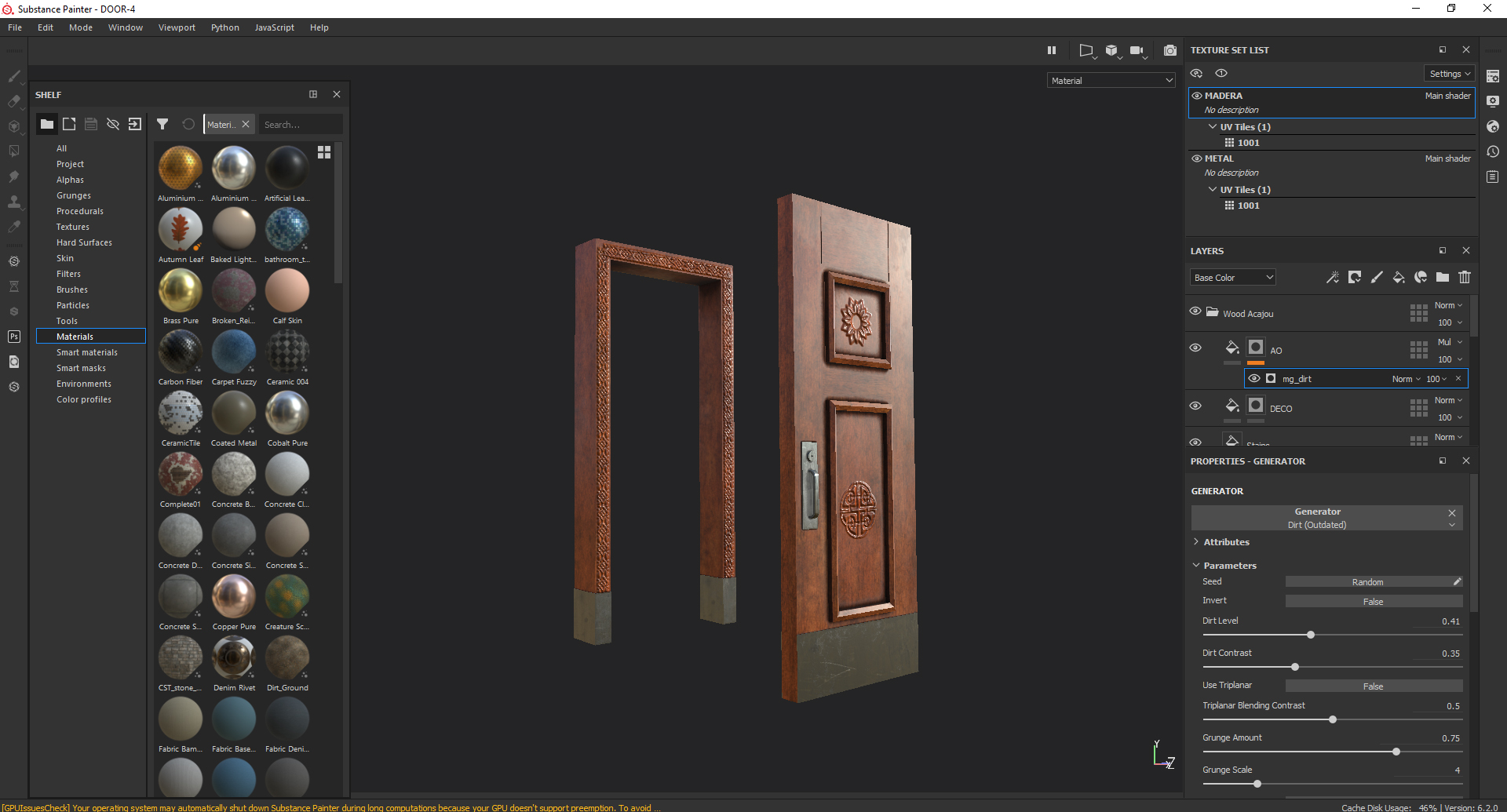Open the camera screenshot render icon
1507x812 pixels.
click(1170, 50)
